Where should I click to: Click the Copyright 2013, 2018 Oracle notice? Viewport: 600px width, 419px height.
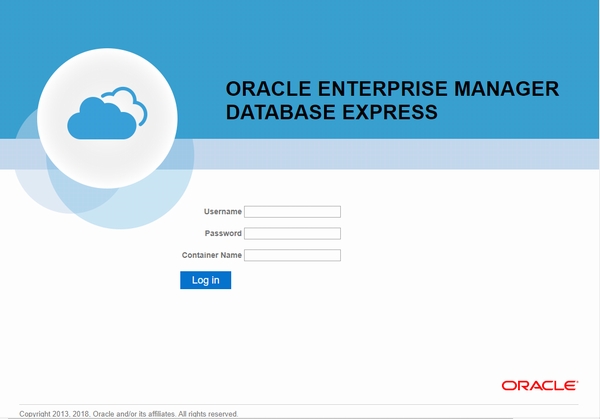129,414
